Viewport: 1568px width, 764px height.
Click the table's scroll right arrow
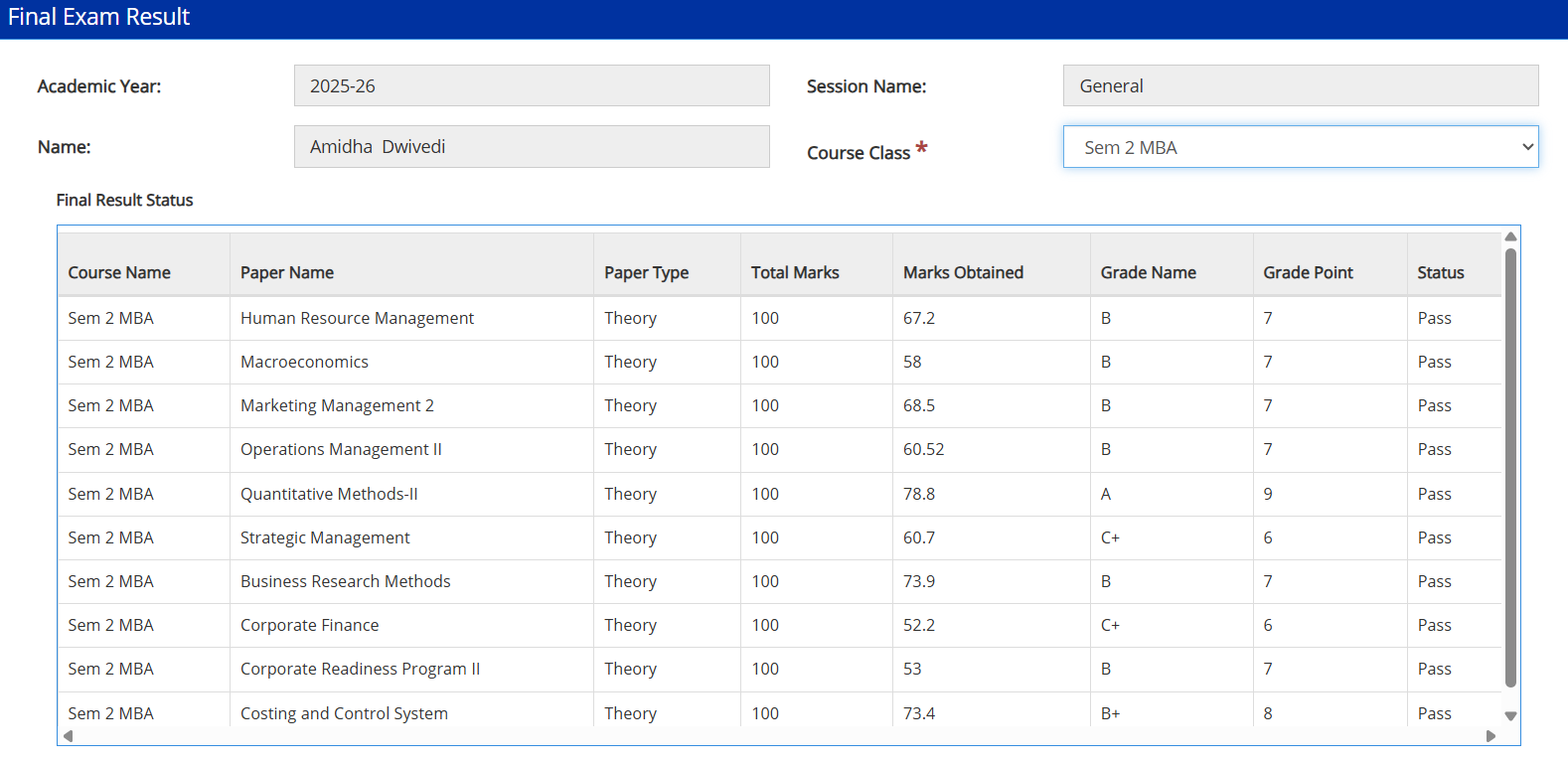coord(1490,736)
